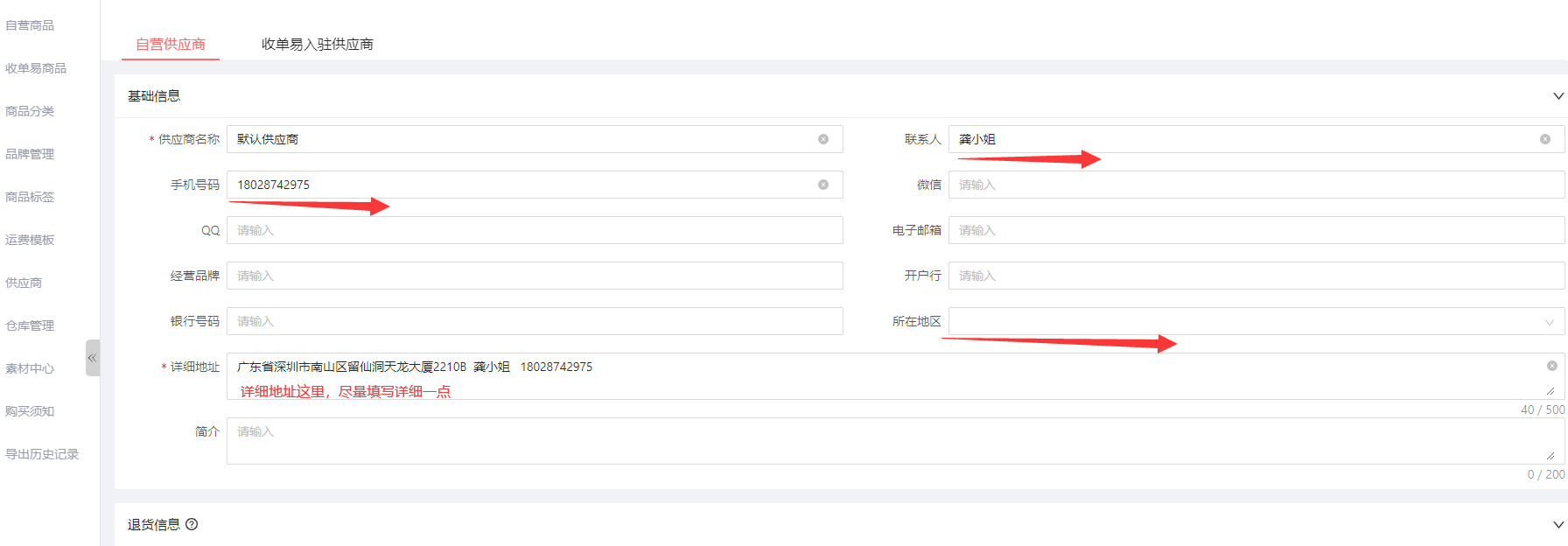Focus the 电子邮箱 input field
Image resolution: width=1568 pixels, height=546 pixels.
tap(1256, 230)
